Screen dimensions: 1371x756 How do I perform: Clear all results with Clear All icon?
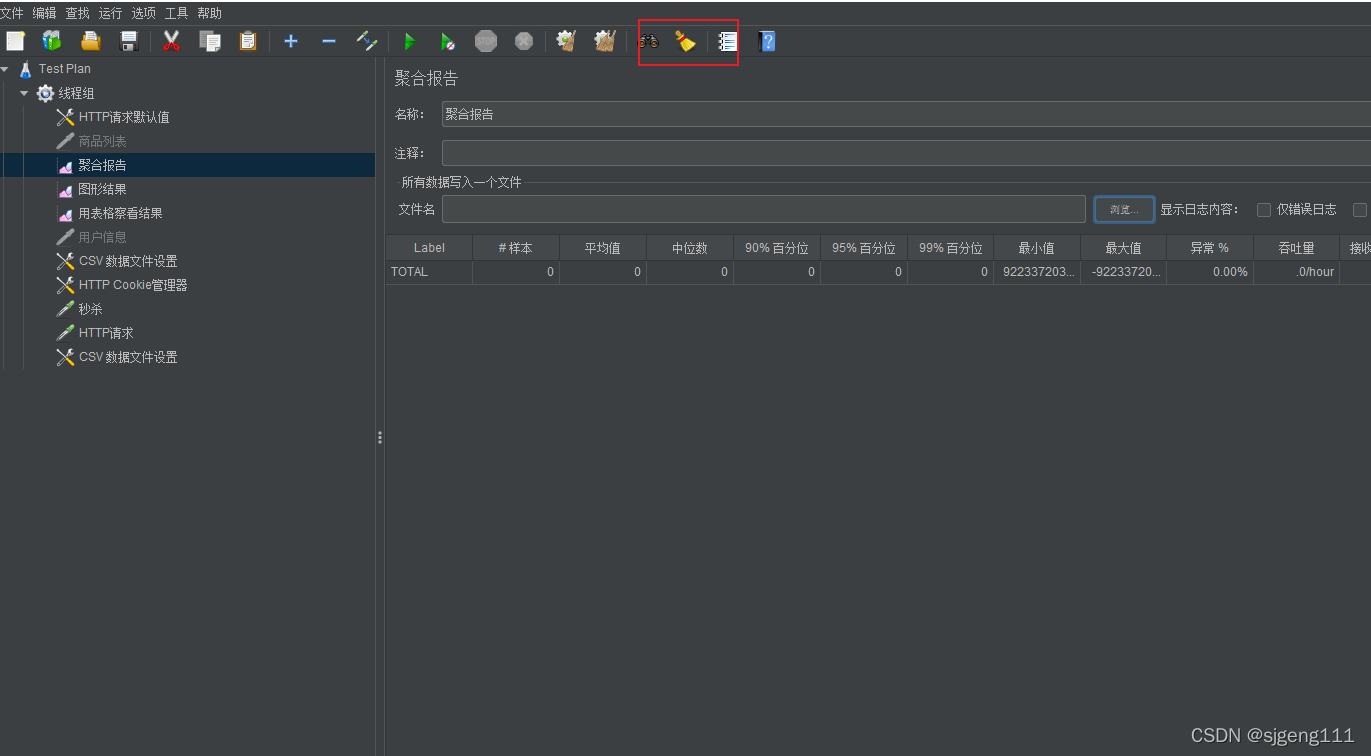[x=605, y=41]
